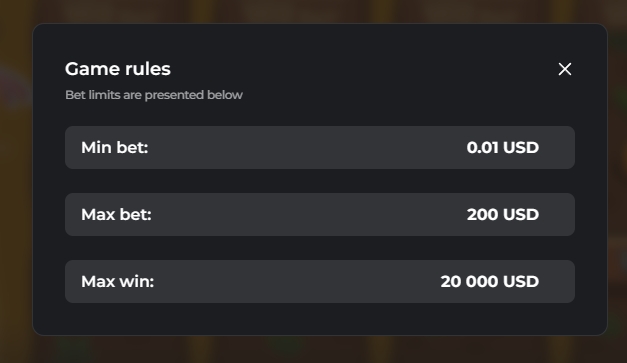Click the 20 000 USD value
This screenshot has width=627, height=363.
click(x=490, y=281)
